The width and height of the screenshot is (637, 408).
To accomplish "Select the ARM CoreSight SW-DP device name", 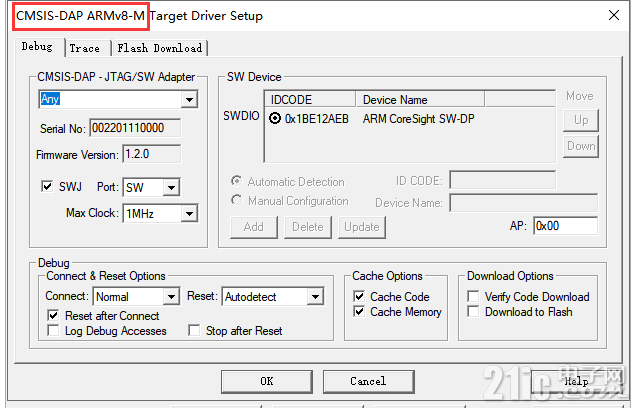I will click(x=418, y=119).
